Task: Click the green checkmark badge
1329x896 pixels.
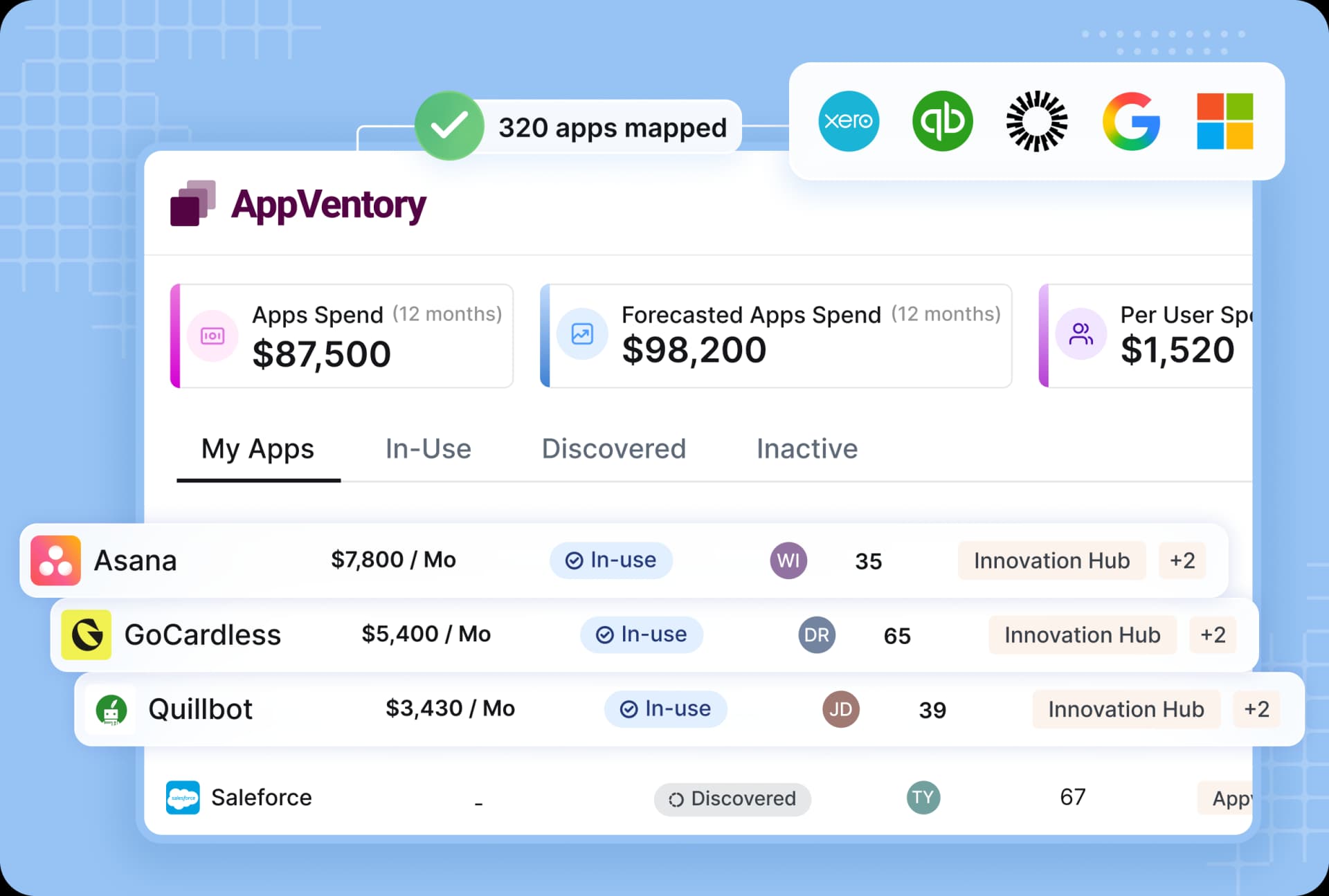Action: tap(449, 126)
